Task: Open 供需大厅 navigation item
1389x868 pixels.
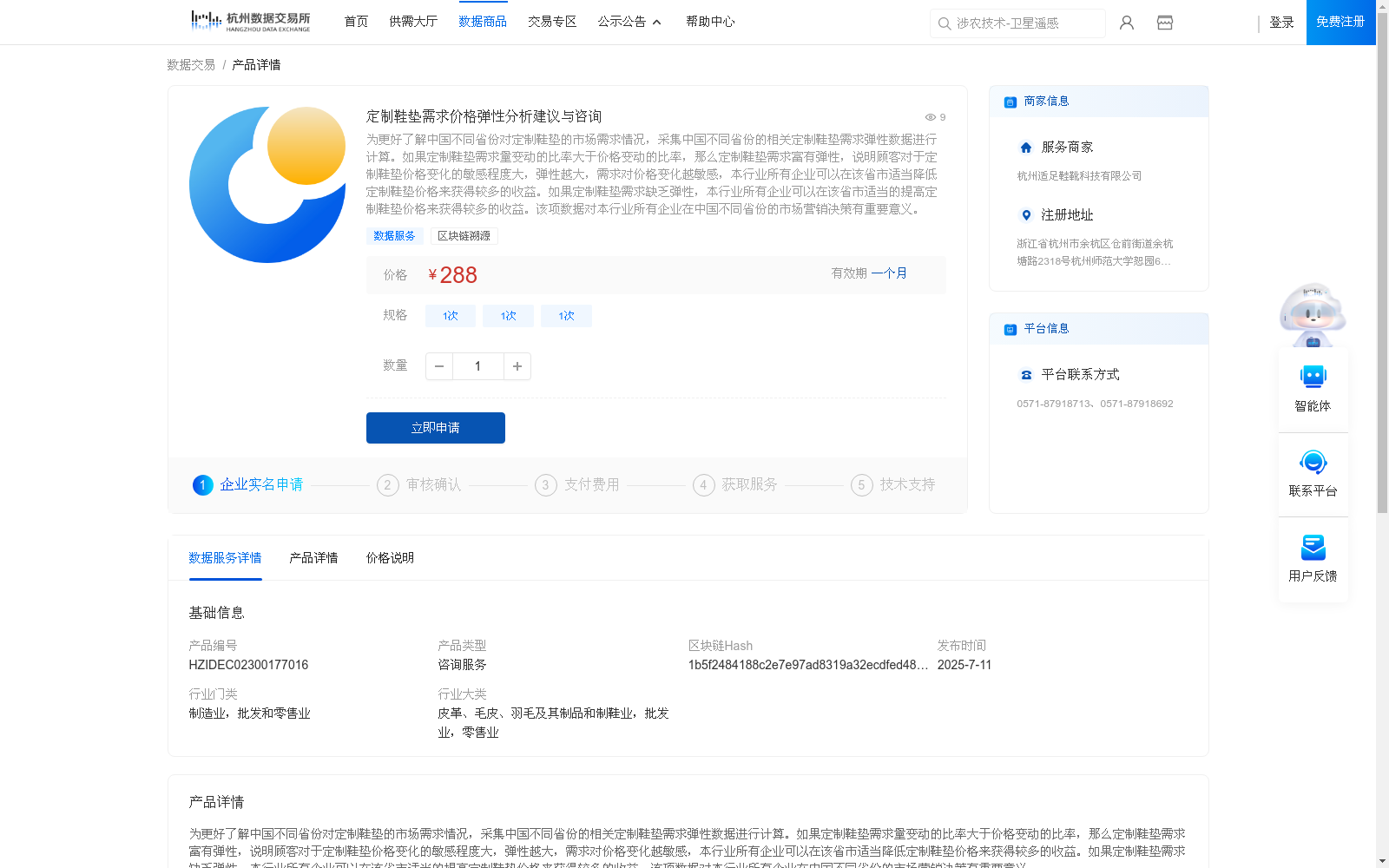Action: 413,22
